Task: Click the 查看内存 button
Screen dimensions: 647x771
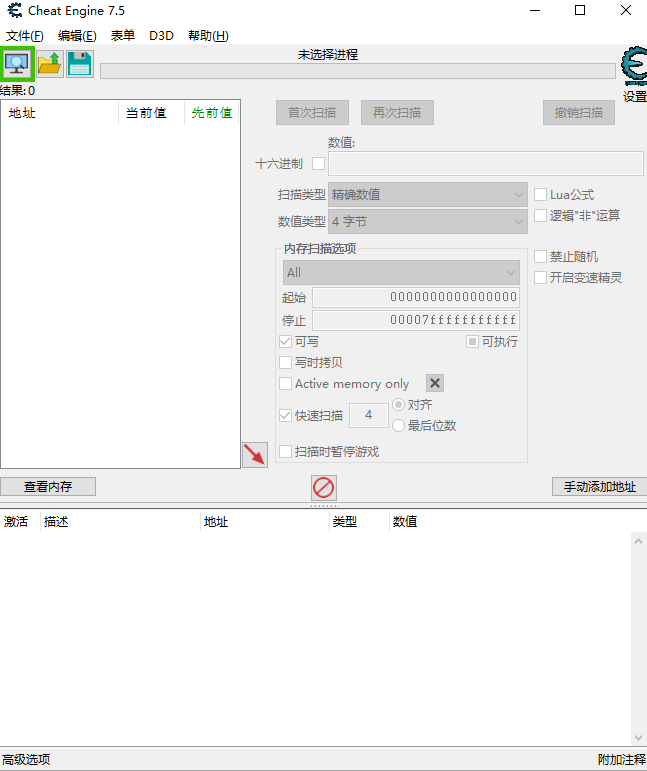Action: click(x=48, y=487)
